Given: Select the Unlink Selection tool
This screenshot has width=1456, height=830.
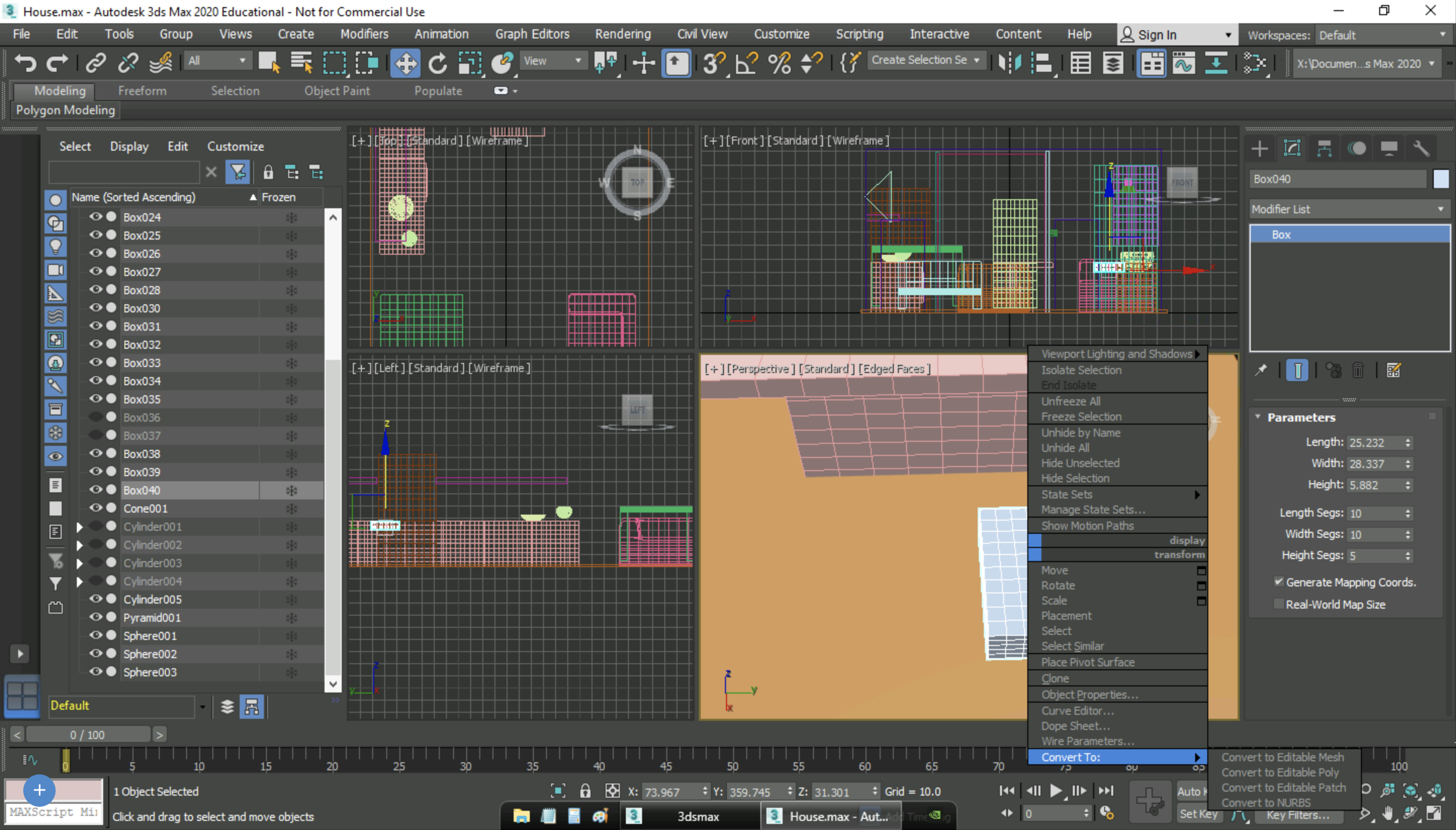Looking at the screenshot, I should coord(128,62).
